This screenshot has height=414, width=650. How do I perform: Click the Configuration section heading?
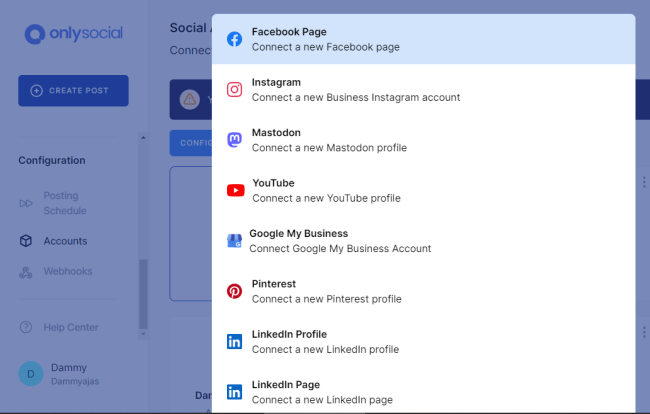[52, 160]
